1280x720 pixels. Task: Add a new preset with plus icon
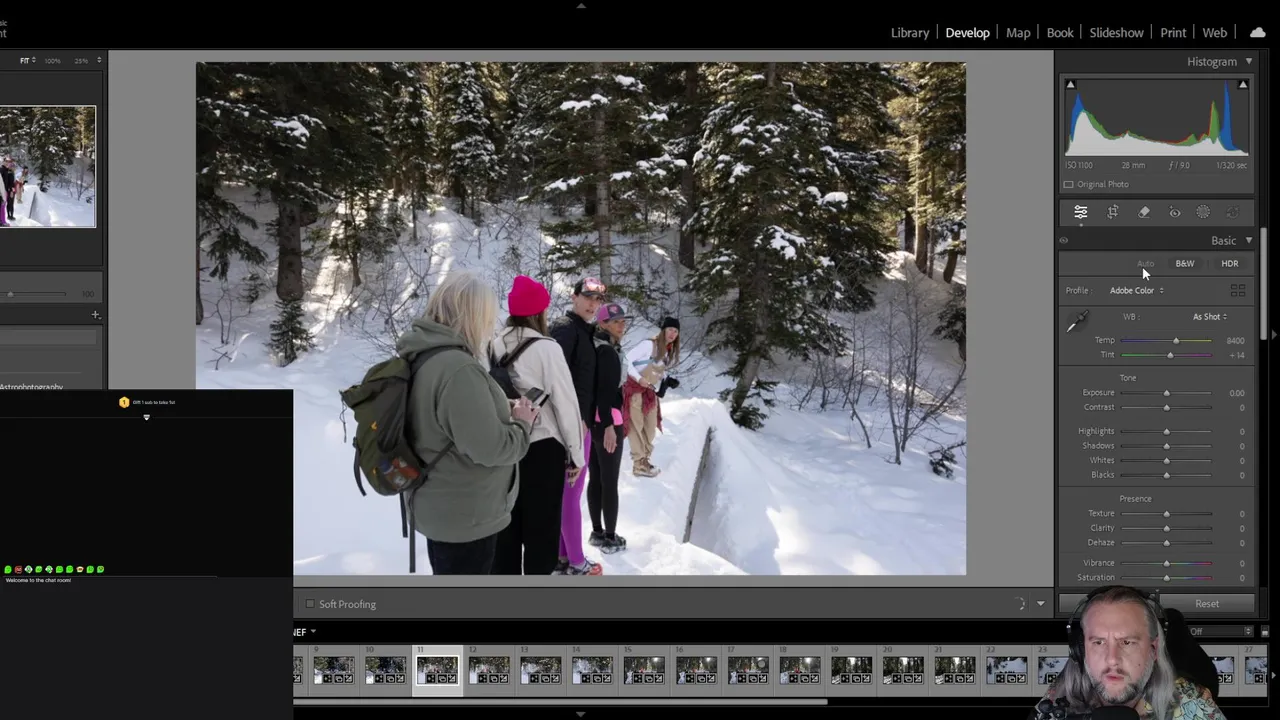(x=95, y=315)
